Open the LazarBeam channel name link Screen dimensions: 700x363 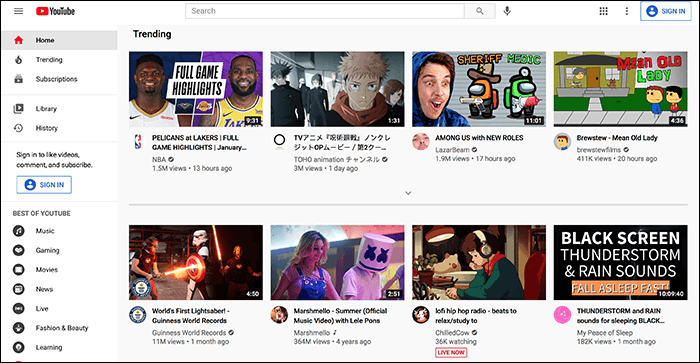tap(452, 150)
